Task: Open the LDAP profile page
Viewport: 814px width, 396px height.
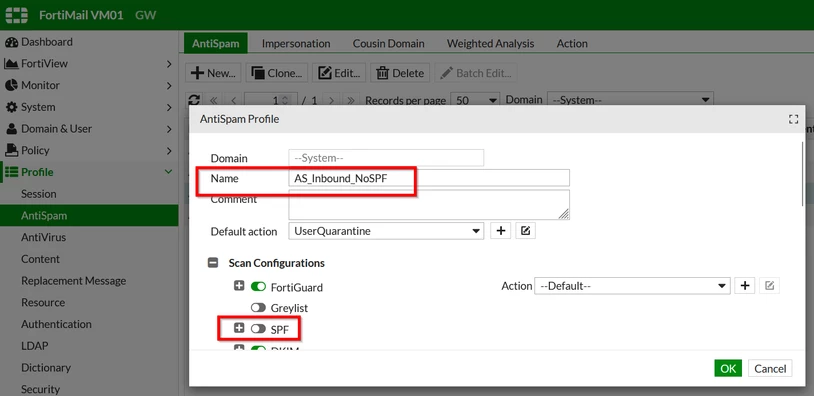Action: coord(34,346)
